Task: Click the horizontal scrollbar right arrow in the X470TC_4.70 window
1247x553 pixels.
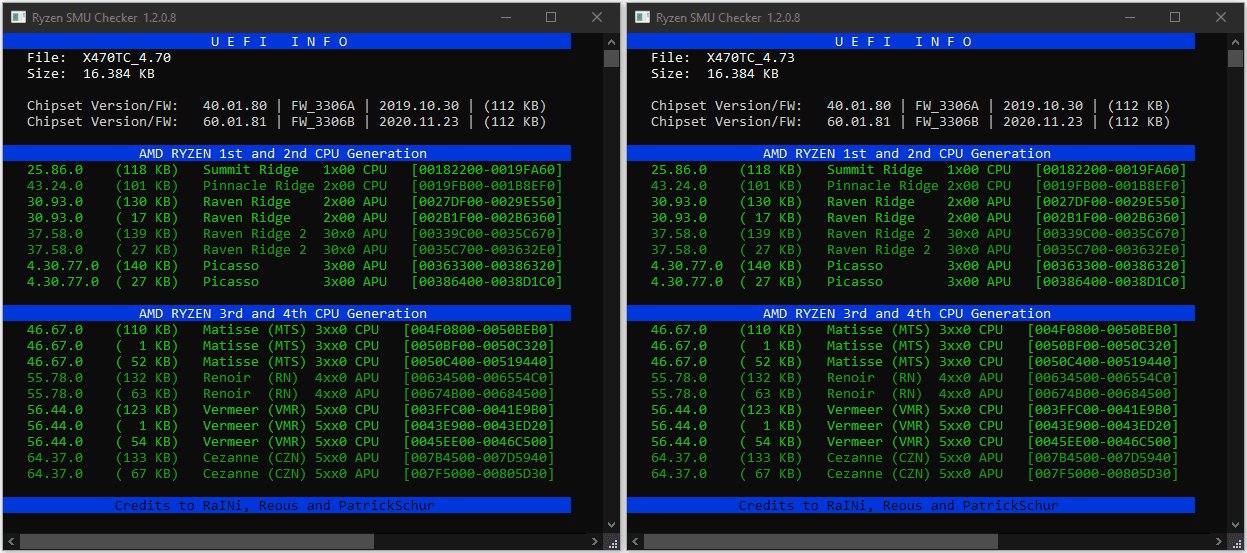Action: click(x=594, y=541)
